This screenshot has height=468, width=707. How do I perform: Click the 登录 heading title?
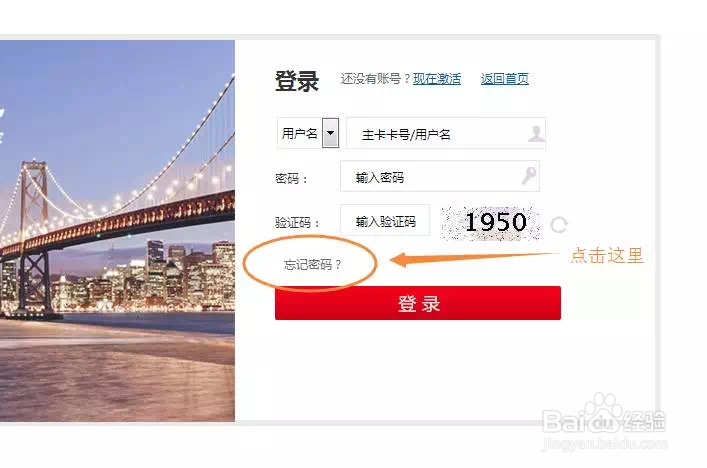[x=297, y=81]
